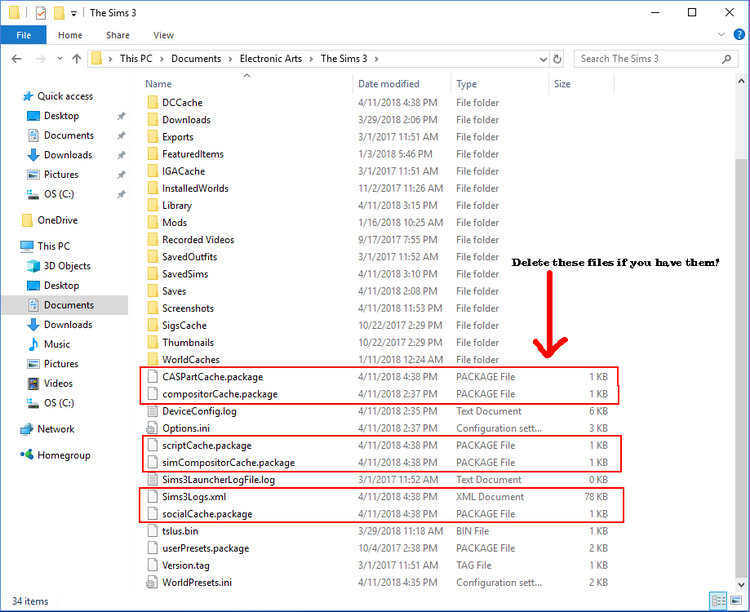The height and width of the screenshot is (612, 750).
Task: Click the vertical scrollbar thumb of file list
Action: coord(741,368)
